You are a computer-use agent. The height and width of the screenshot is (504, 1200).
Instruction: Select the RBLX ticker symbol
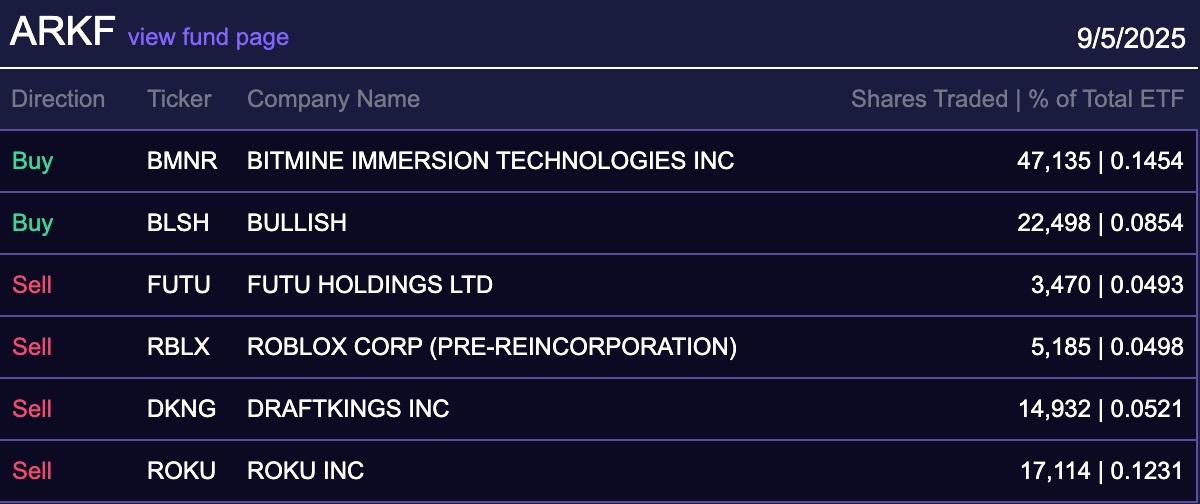[x=179, y=347]
